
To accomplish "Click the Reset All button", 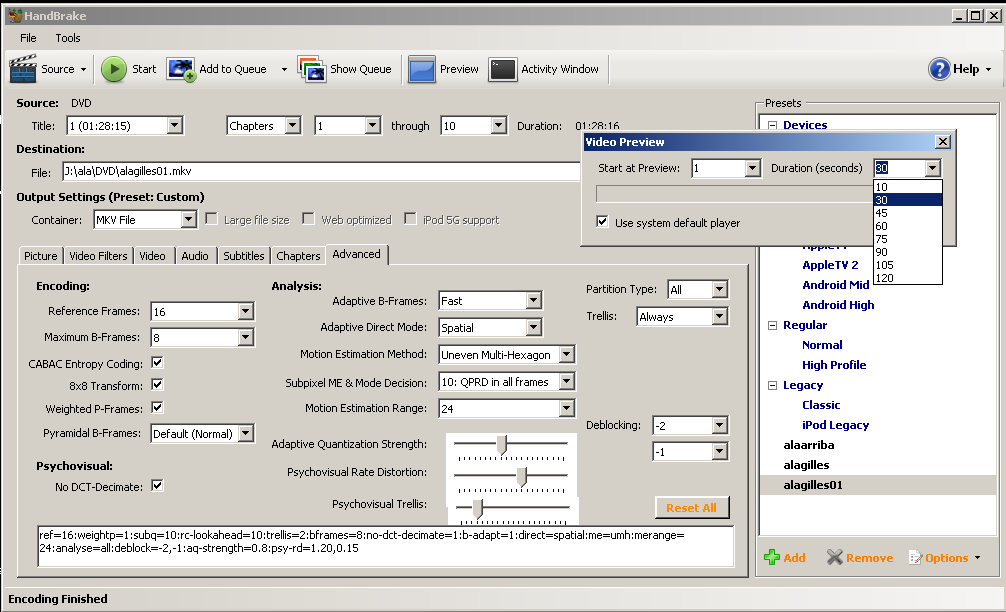I will [692, 507].
